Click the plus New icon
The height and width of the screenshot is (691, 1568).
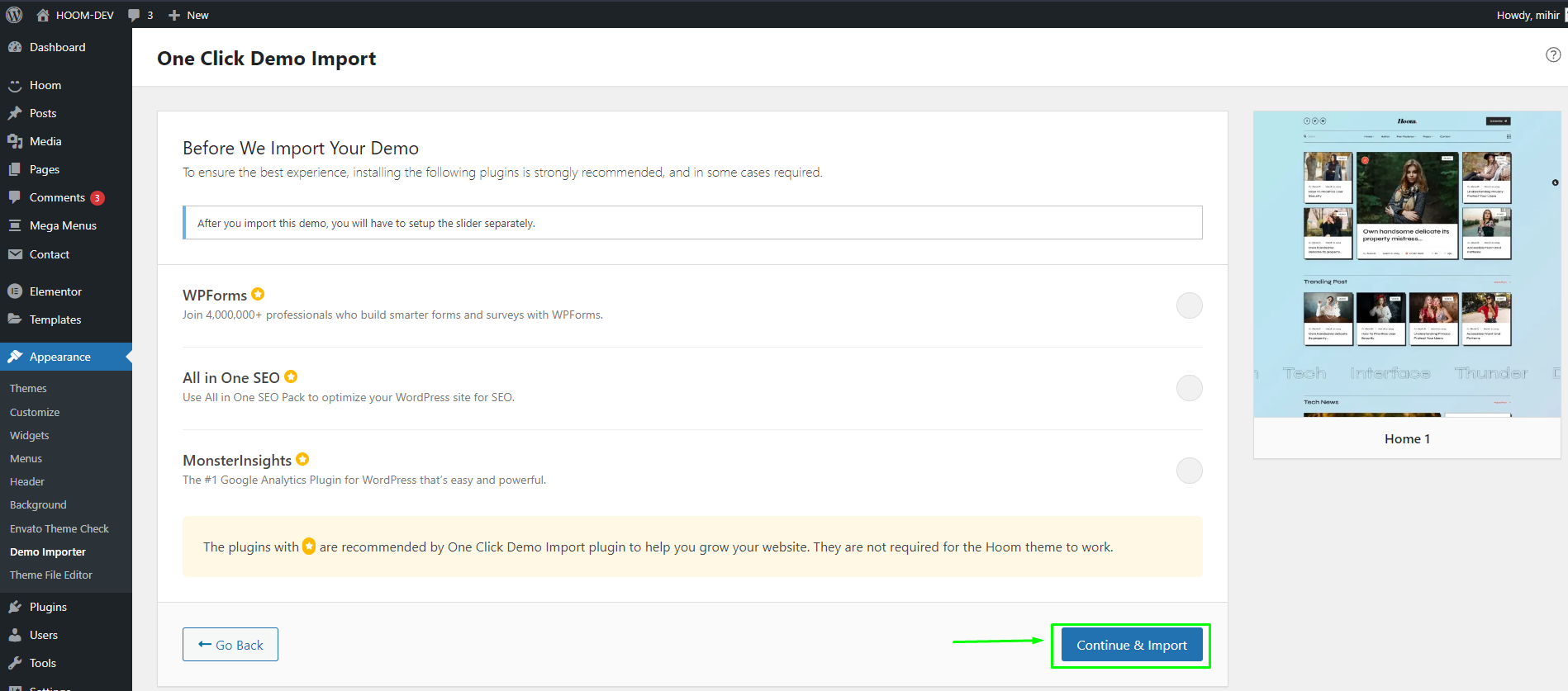click(174, 15)
